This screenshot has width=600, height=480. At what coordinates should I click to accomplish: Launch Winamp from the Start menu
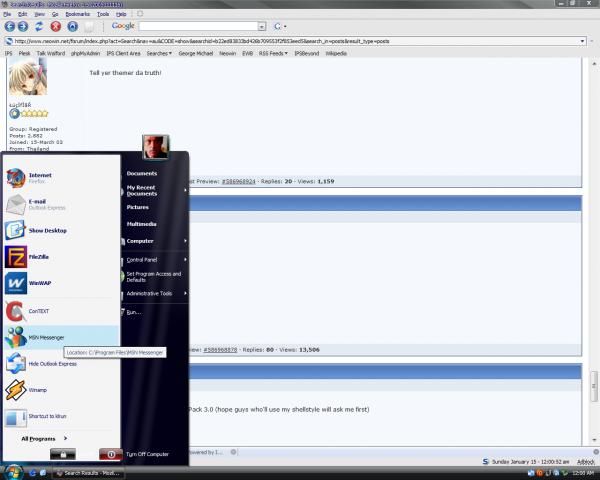(x=61, y=390)
